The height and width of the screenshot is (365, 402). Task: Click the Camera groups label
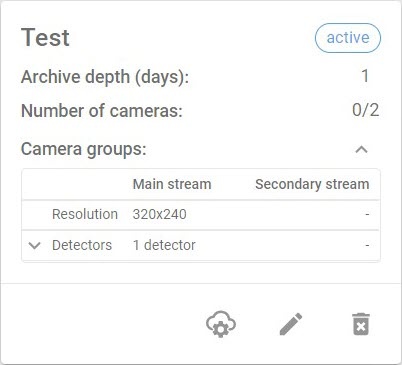84,149
